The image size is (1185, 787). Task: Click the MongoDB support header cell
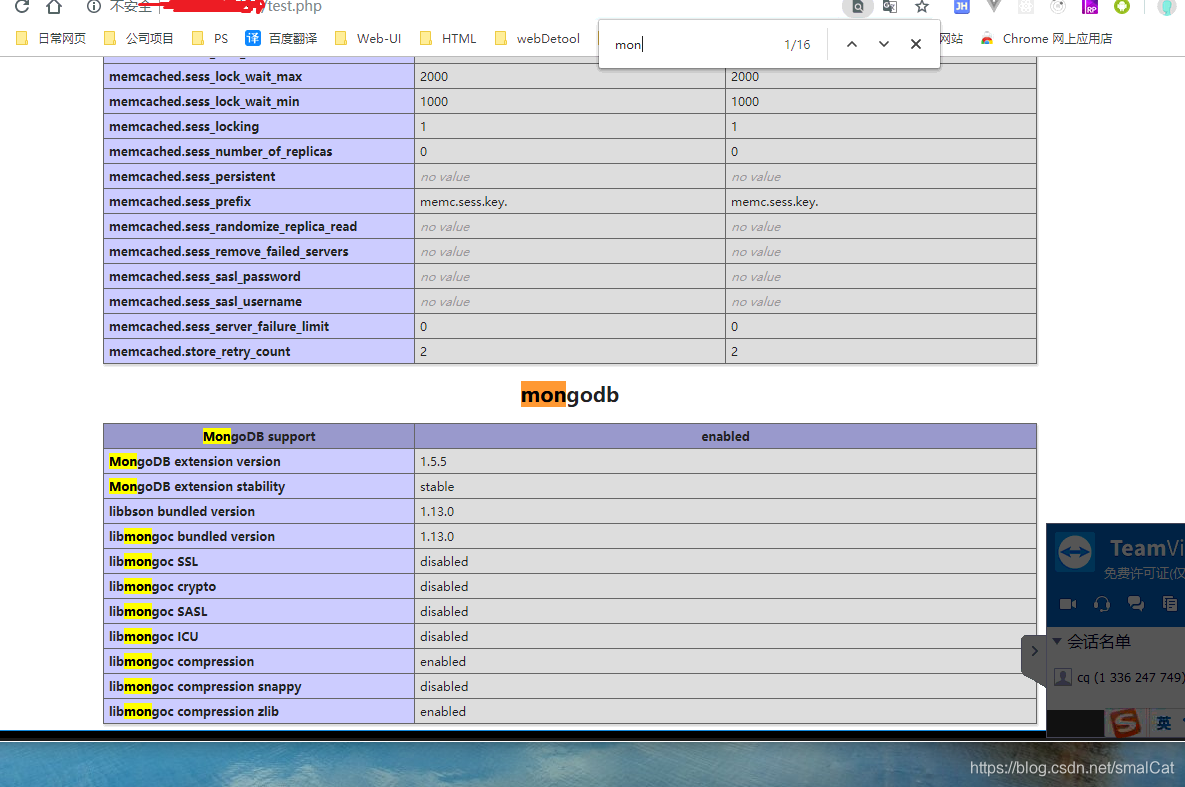(x=259, y=436)
